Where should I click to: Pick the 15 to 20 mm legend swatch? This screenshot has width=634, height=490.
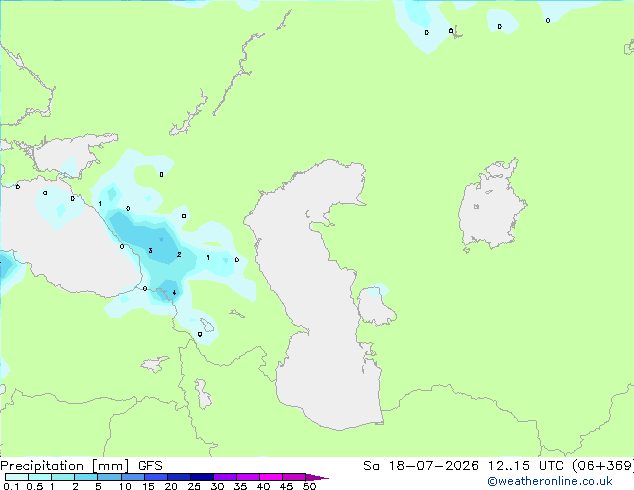click(155, 477)
